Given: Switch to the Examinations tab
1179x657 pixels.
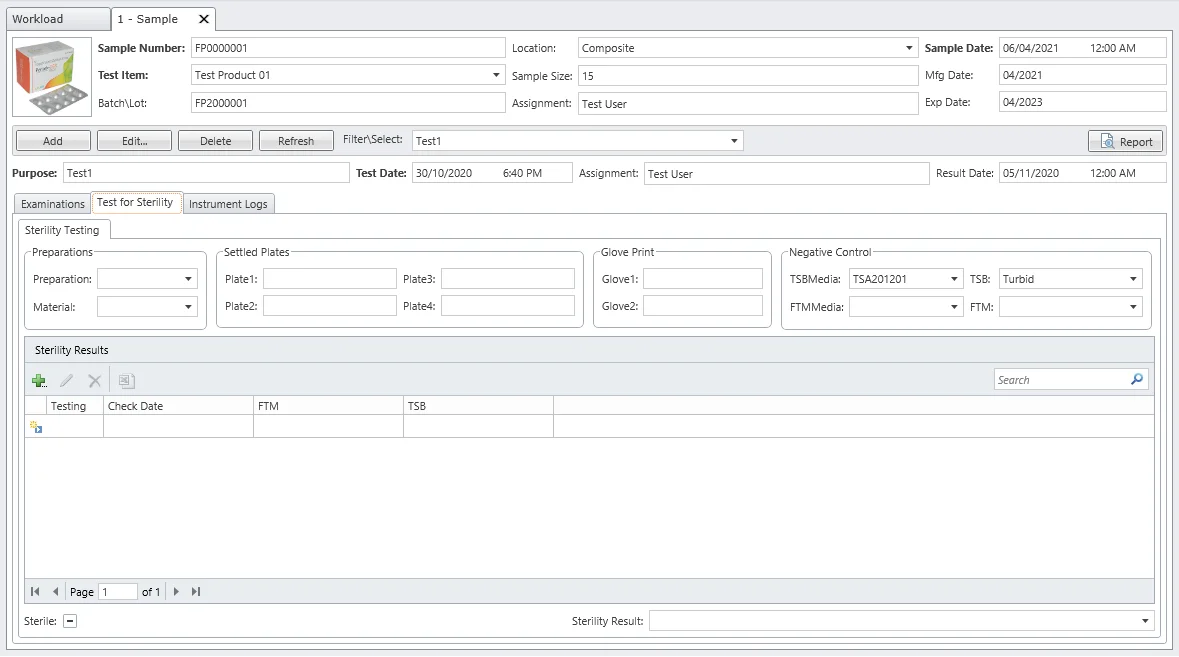Looking at the screenshot, I should pyautogui.click(x=53, y=204).
